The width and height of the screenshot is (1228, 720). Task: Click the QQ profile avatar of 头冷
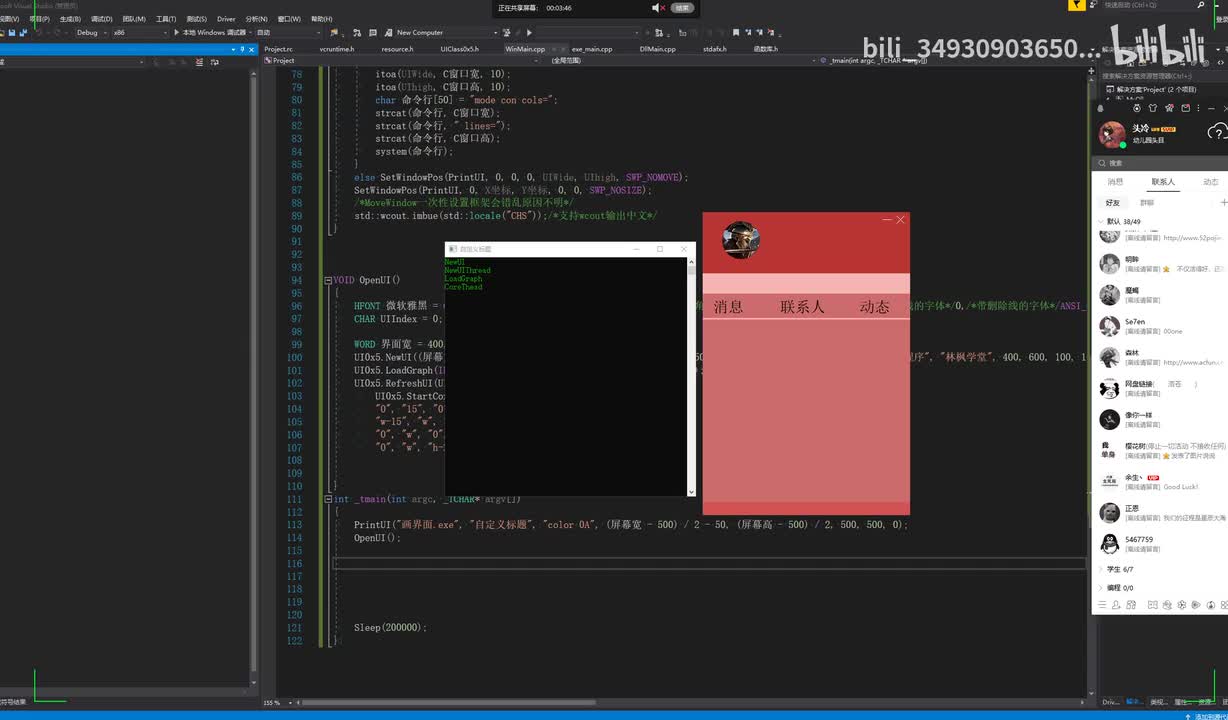1112,134
